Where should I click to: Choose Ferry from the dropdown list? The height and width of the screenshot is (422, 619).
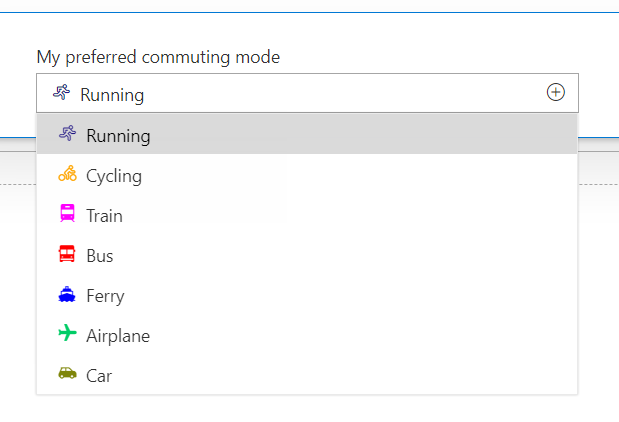(105, 296)
